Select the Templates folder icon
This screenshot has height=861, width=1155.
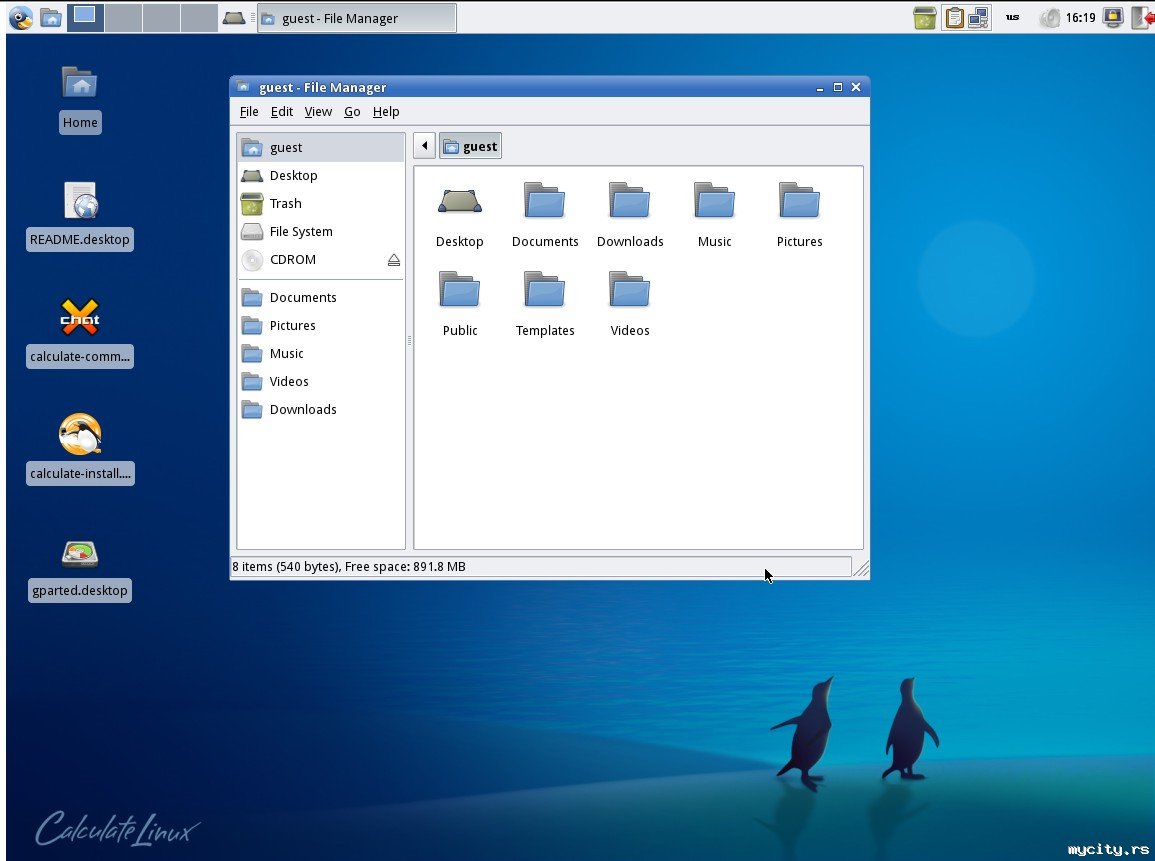[x=545, y=291]
